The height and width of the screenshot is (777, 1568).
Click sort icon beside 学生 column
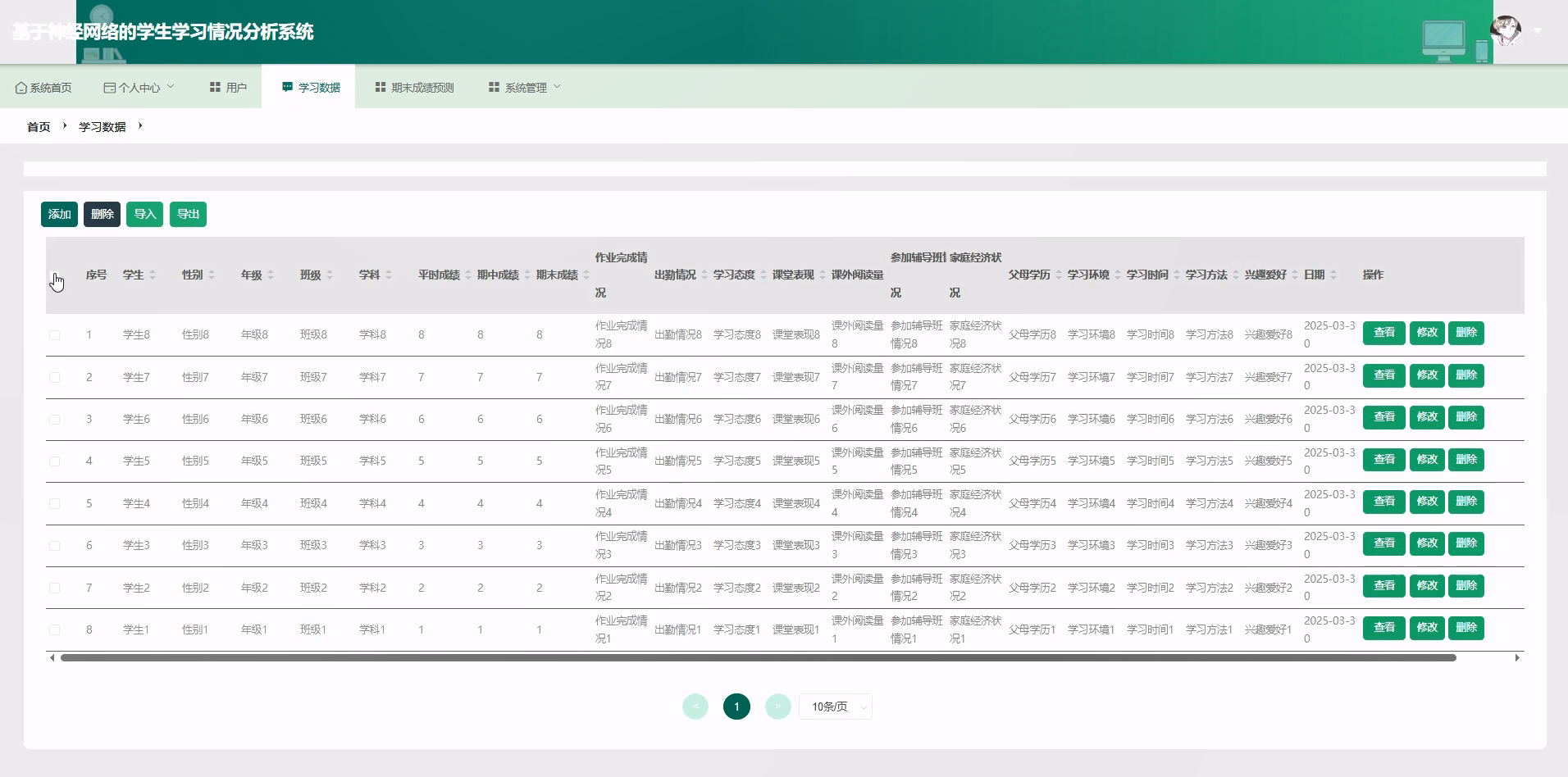click(x=153, y=275)
